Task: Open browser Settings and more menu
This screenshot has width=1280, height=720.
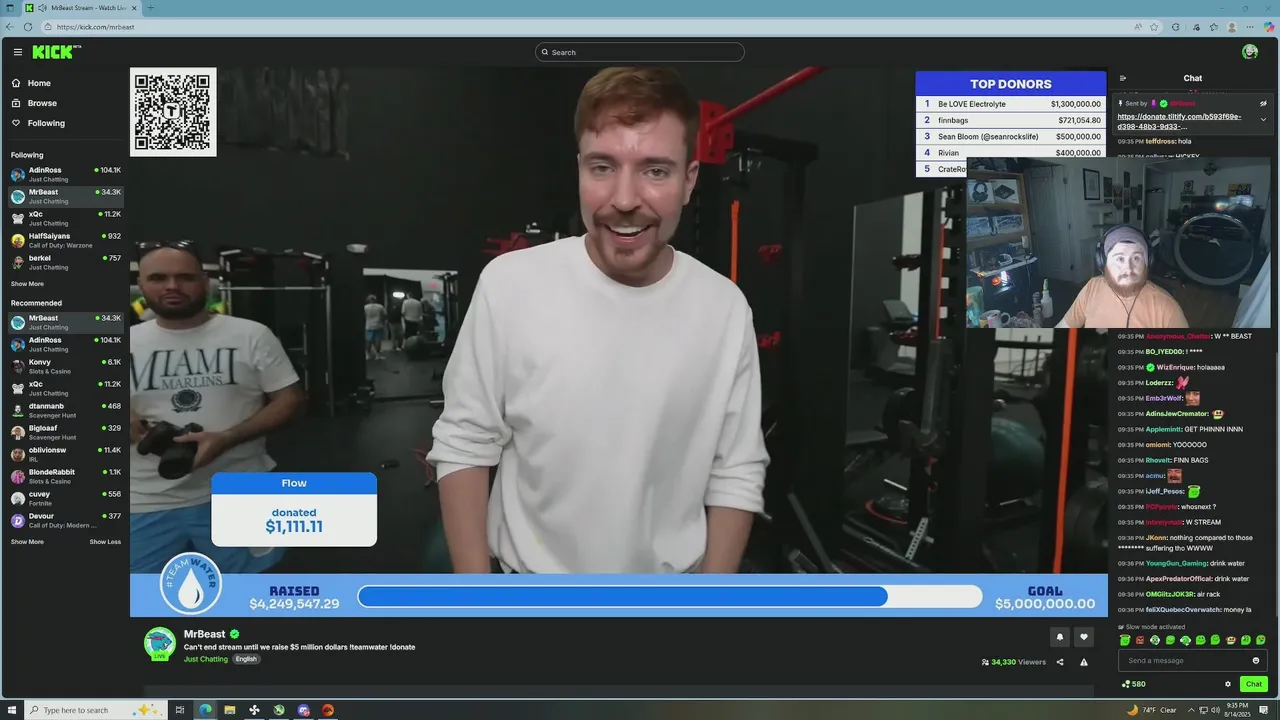Action: 1250,27
